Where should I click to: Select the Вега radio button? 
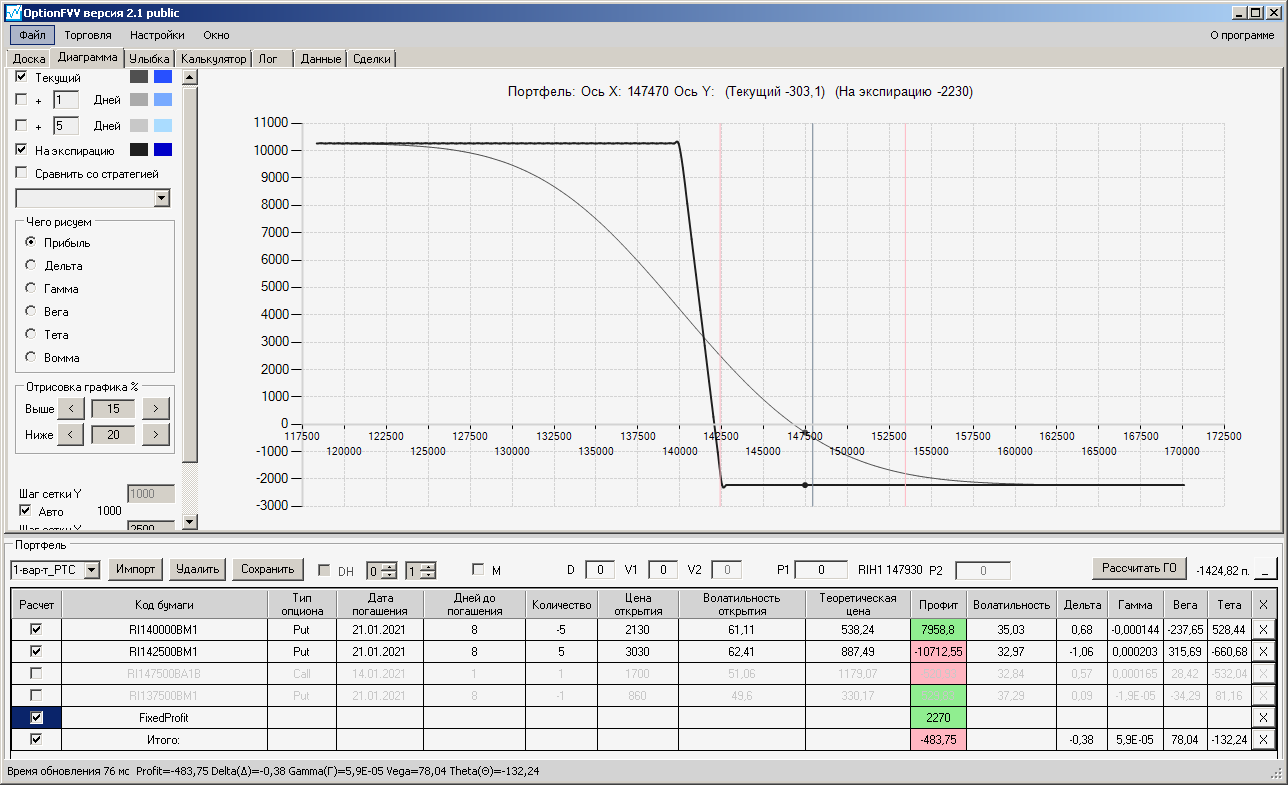tap(31, 312)
